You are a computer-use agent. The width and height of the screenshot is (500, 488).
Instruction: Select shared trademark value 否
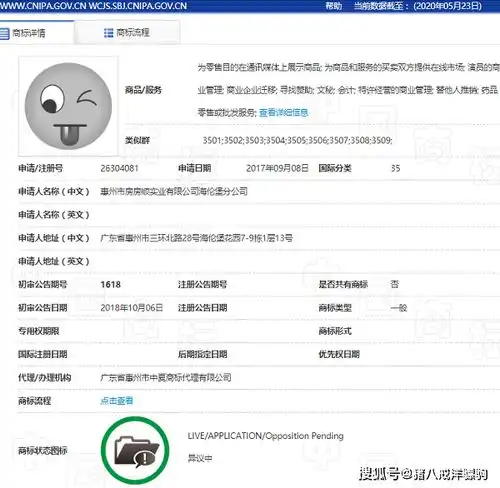point(395,284)
